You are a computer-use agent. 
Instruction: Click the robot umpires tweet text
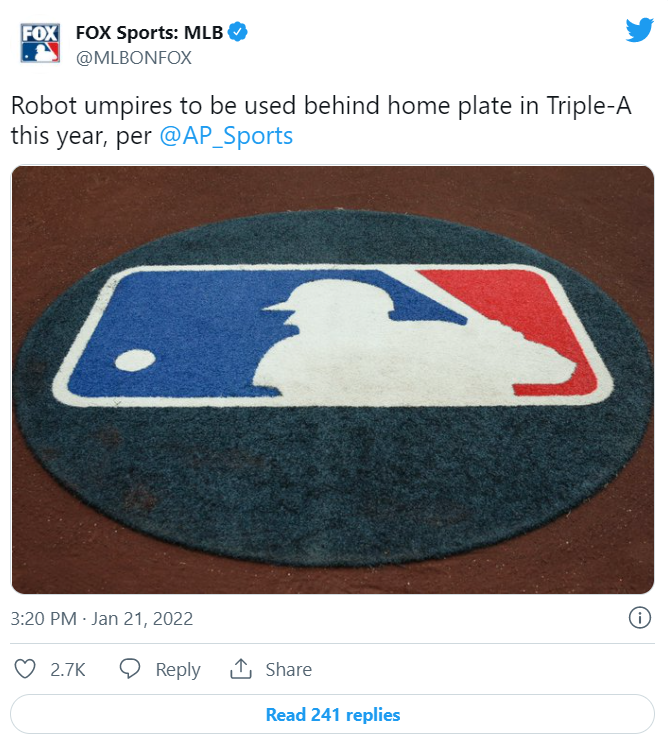[x=321, y=121]
